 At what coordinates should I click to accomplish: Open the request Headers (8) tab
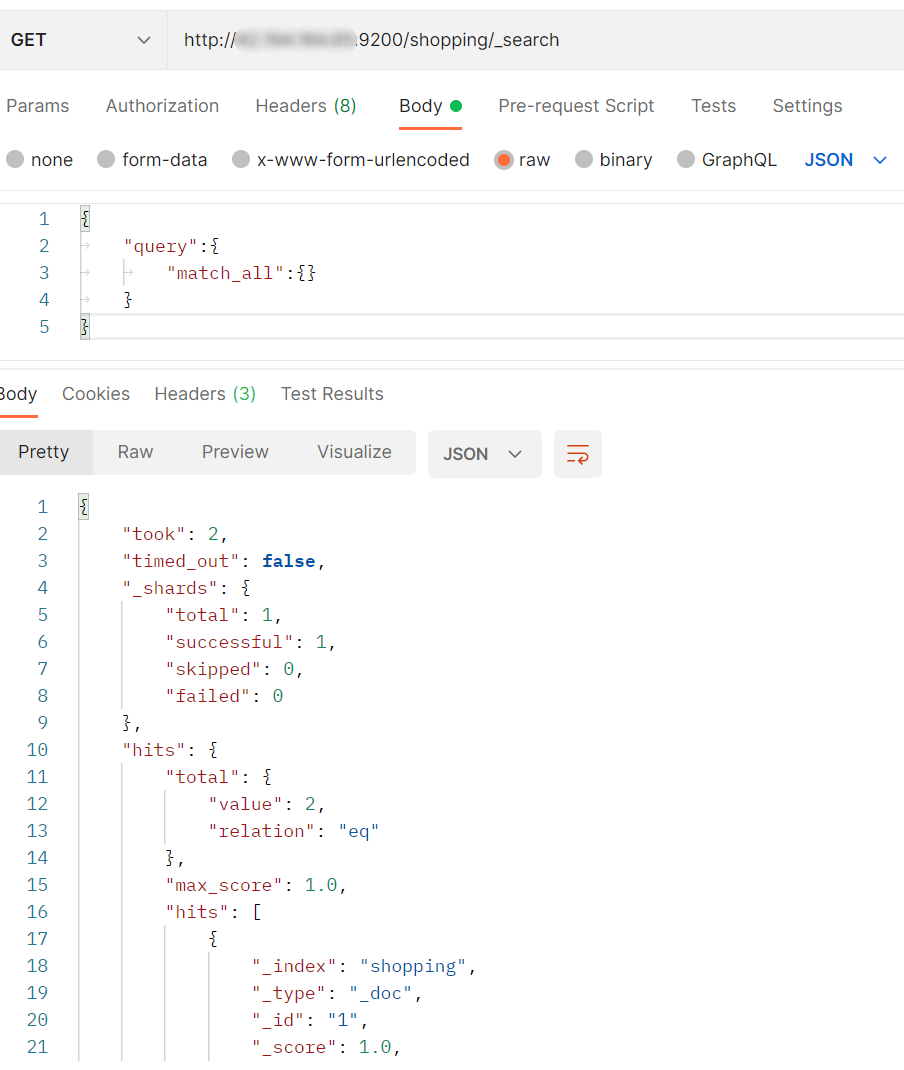(x=305, y=106)
